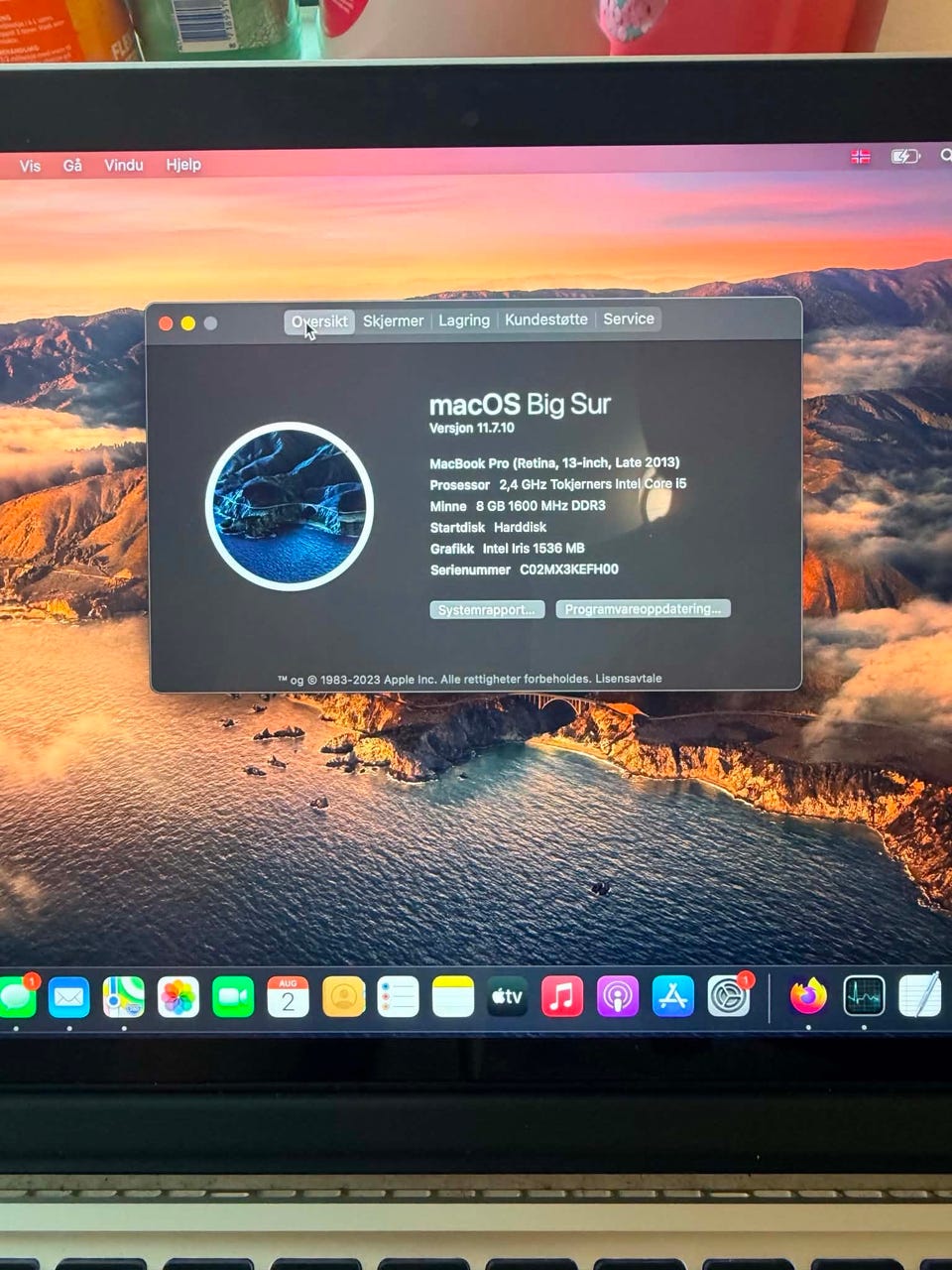
Task: Launch FaceTime from the Dock
Action: click(233, 997)
